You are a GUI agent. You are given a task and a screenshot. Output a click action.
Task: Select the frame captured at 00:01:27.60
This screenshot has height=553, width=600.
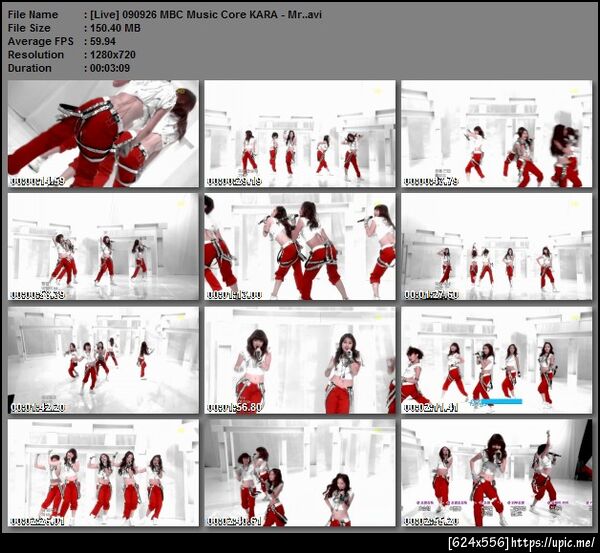[x=497, y=246]
